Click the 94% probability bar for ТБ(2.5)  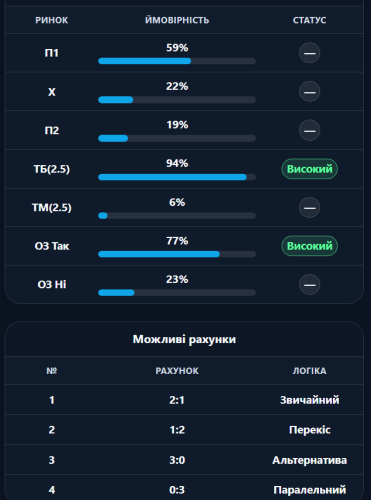tap(177, 177)
